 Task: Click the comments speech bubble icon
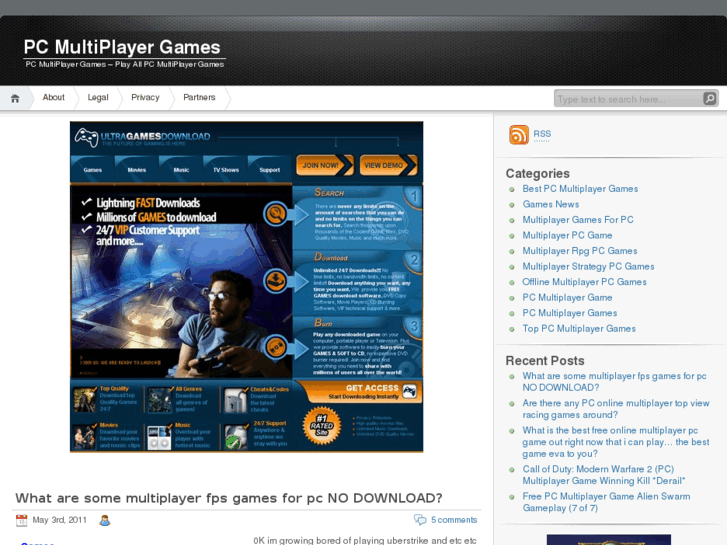tap(420, 520)
